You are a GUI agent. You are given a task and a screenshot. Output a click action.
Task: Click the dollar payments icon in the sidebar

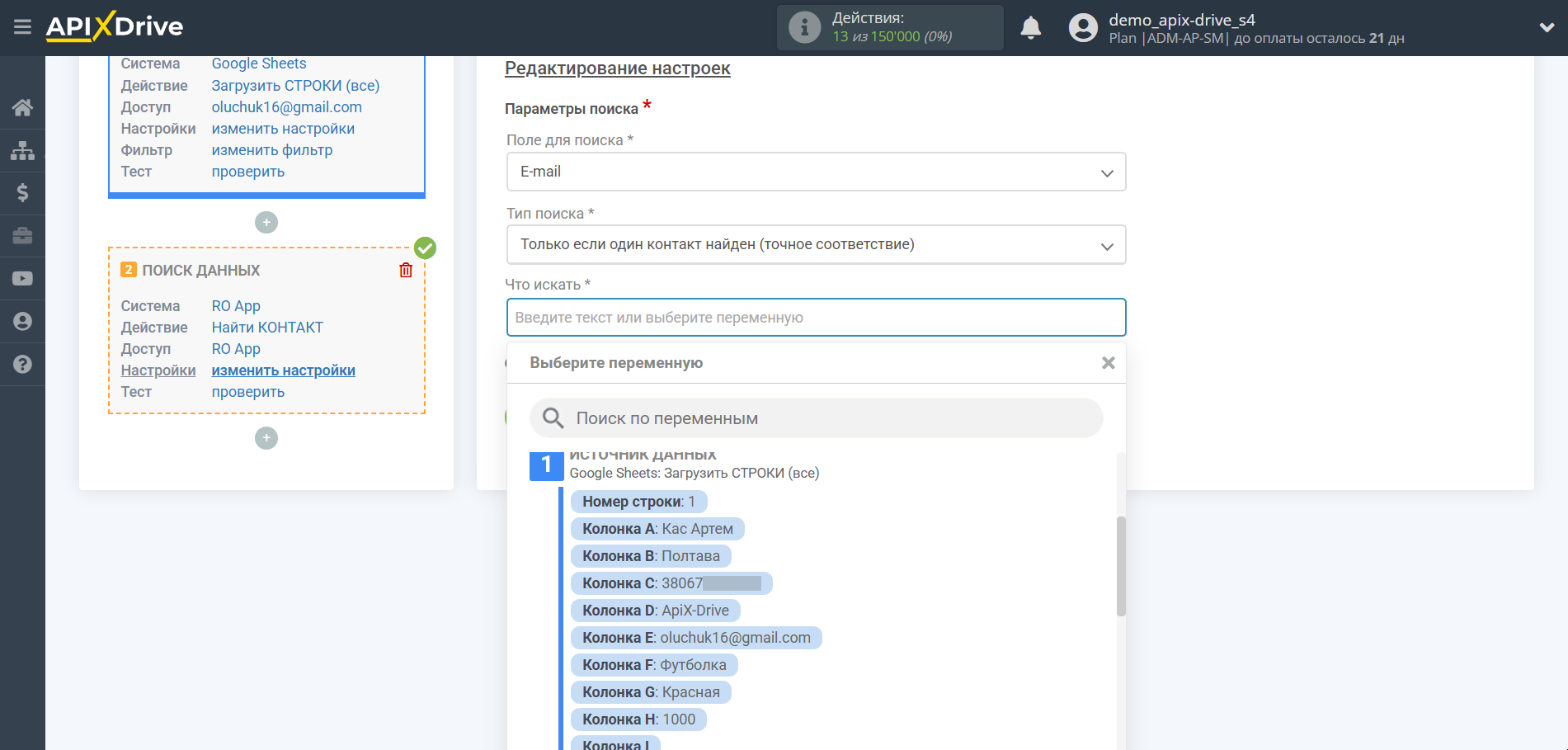pos(22,193)
